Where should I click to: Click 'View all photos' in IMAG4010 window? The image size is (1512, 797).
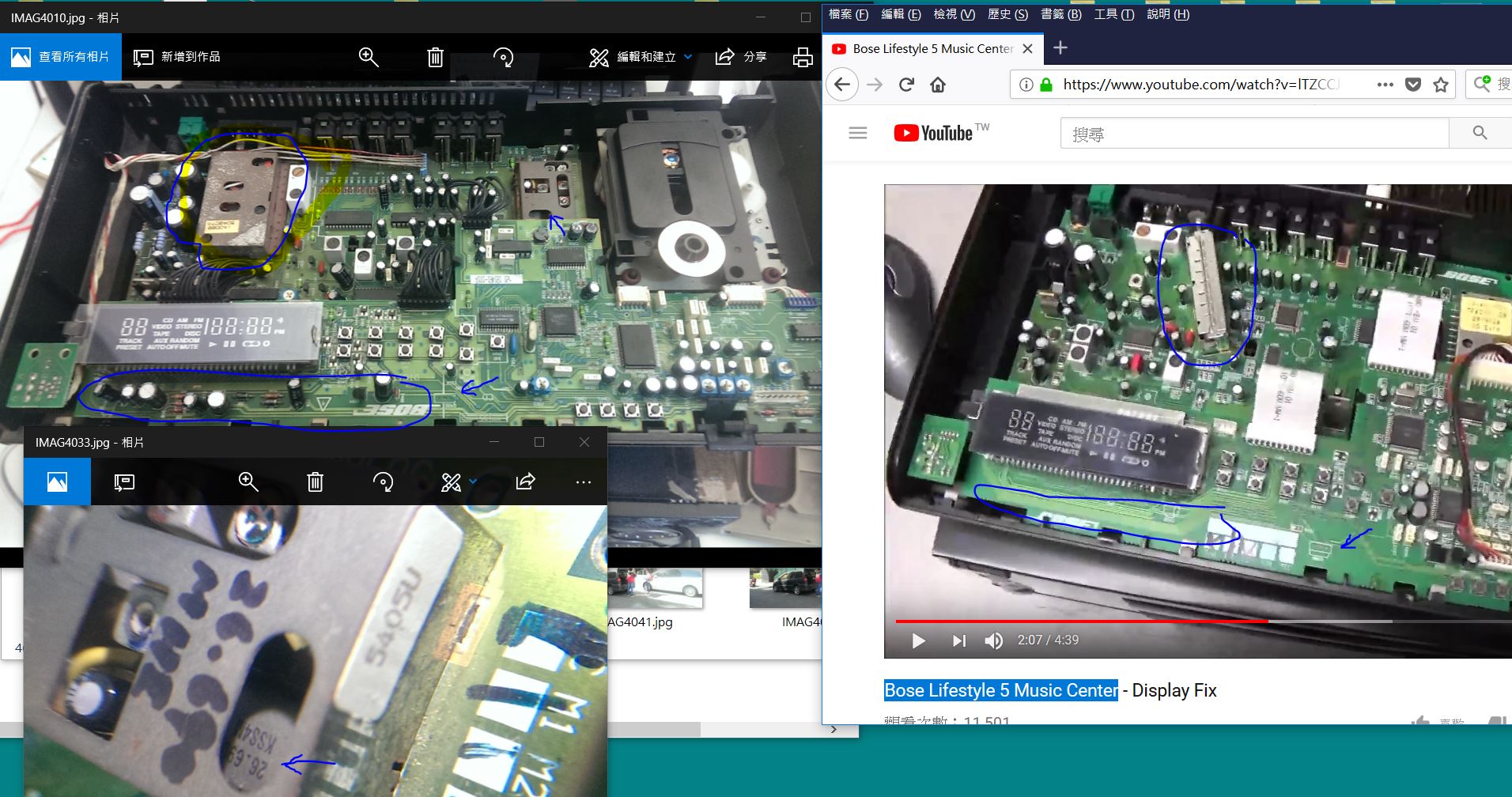[60, 57]
